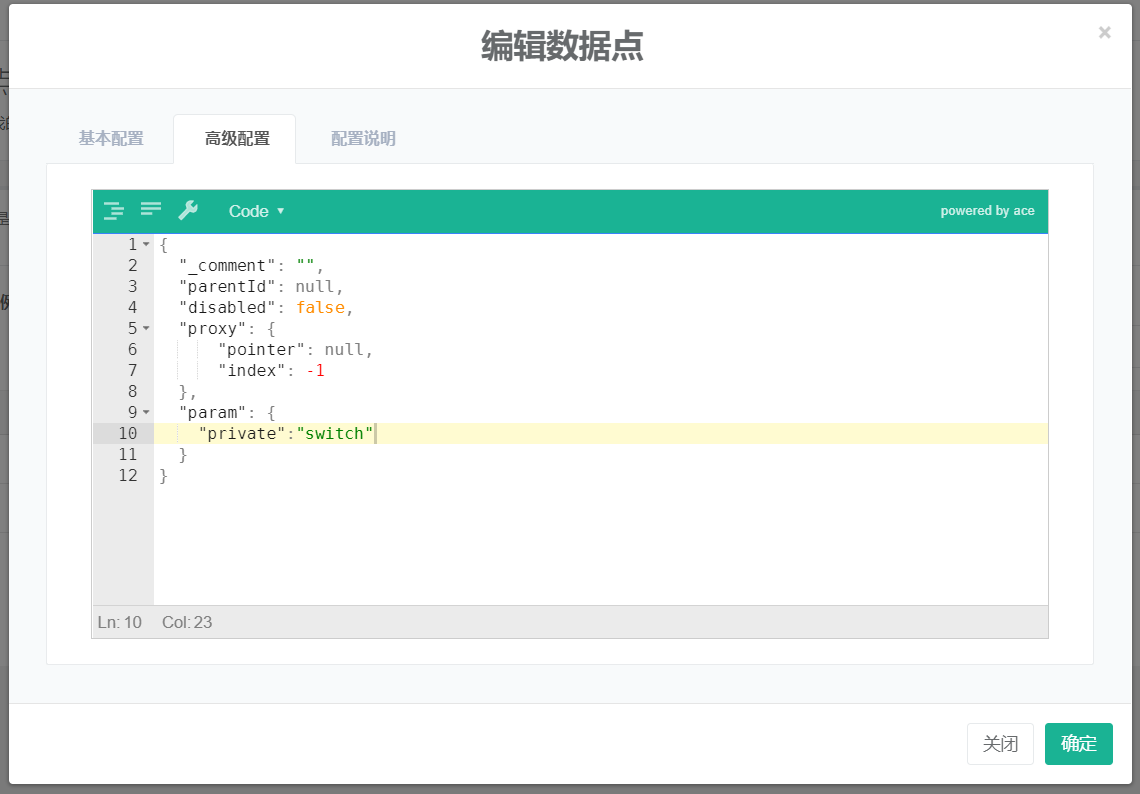Click line number 3 in the gutter
1140x794 pixels.
133,286
